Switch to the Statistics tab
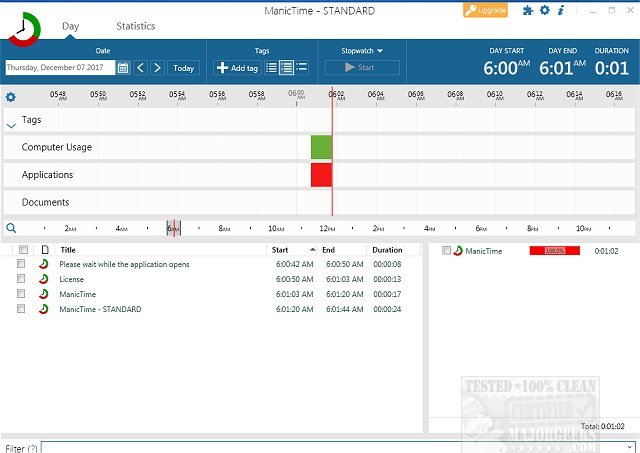The width and height of the screenshot is (640, 453). (x=135, y=26)
